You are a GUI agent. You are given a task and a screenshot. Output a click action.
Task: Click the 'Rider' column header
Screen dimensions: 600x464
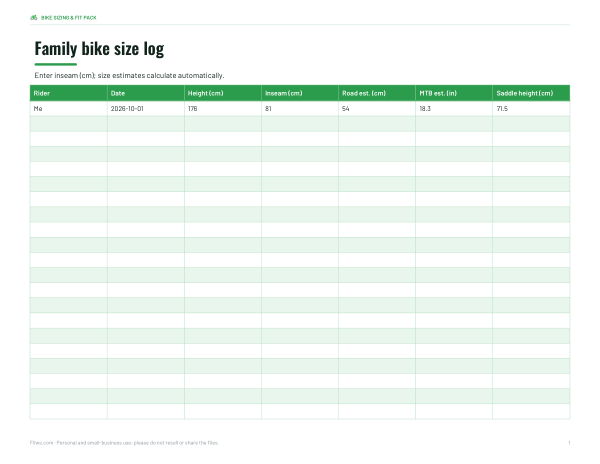click(68, 93)
